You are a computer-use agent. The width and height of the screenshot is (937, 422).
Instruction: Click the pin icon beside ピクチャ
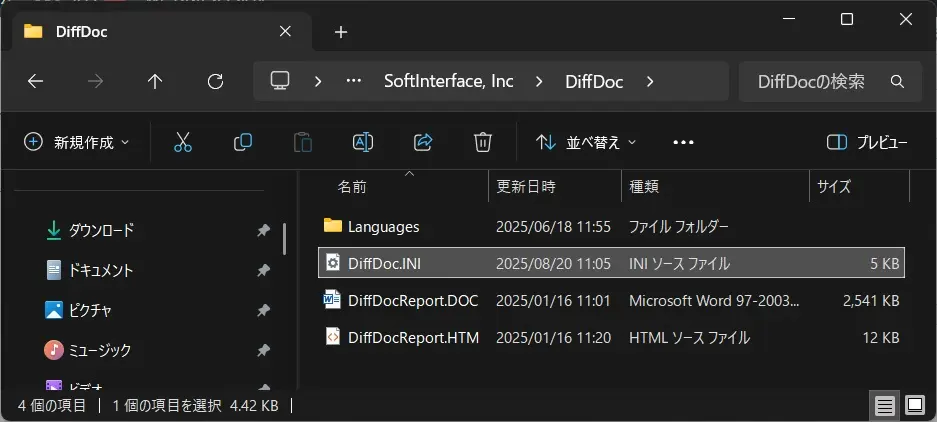point(264,310)
